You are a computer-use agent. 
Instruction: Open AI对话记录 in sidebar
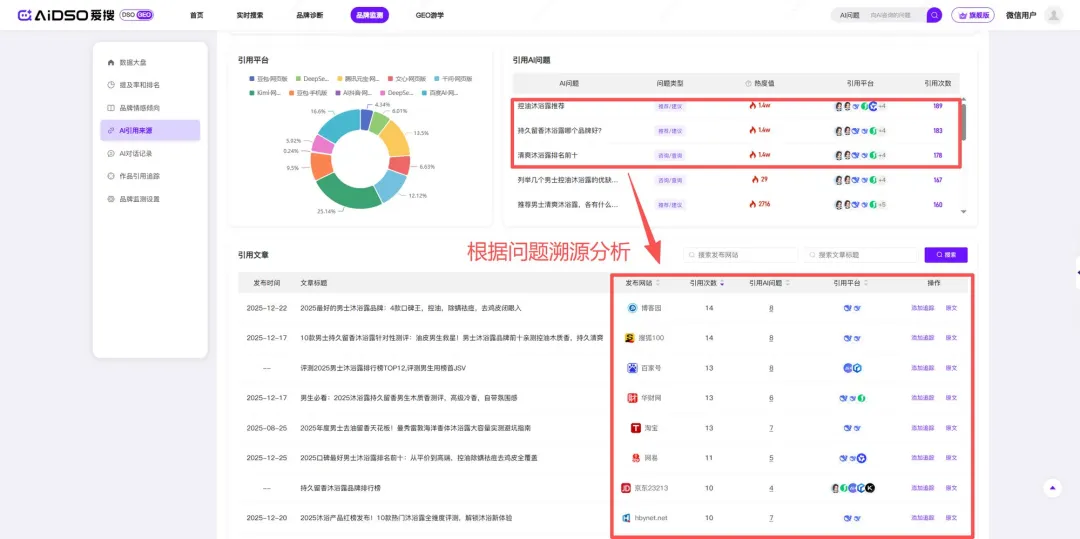[135, 153]
